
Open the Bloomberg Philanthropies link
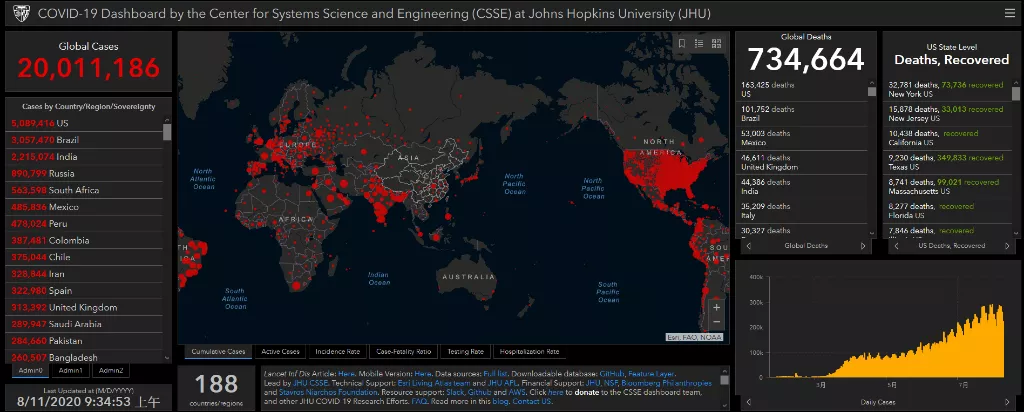tap(666, 383)
